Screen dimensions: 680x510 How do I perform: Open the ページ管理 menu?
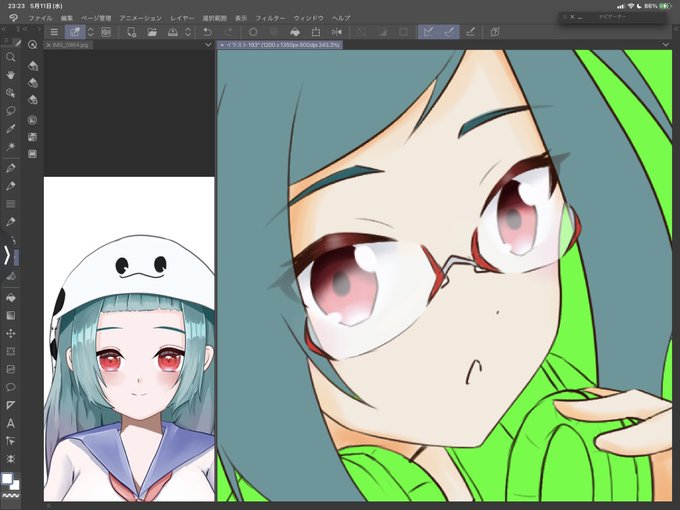pos(96,18)
